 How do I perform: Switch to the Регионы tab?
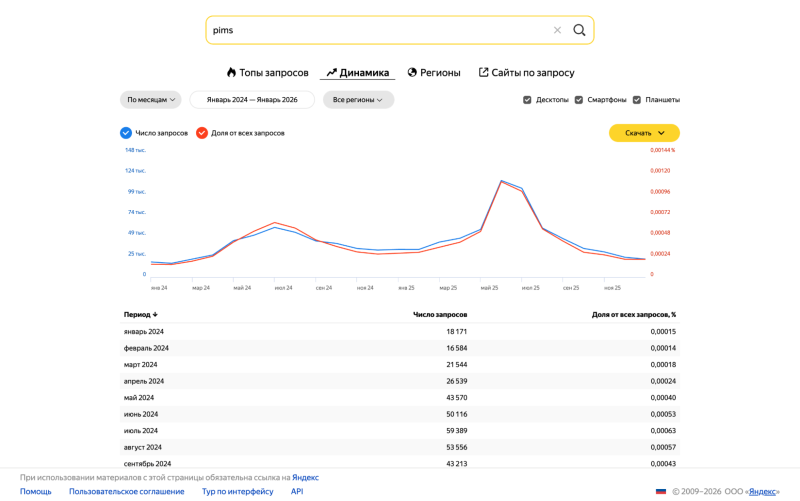pyautogui.click(x=434, y=72)
